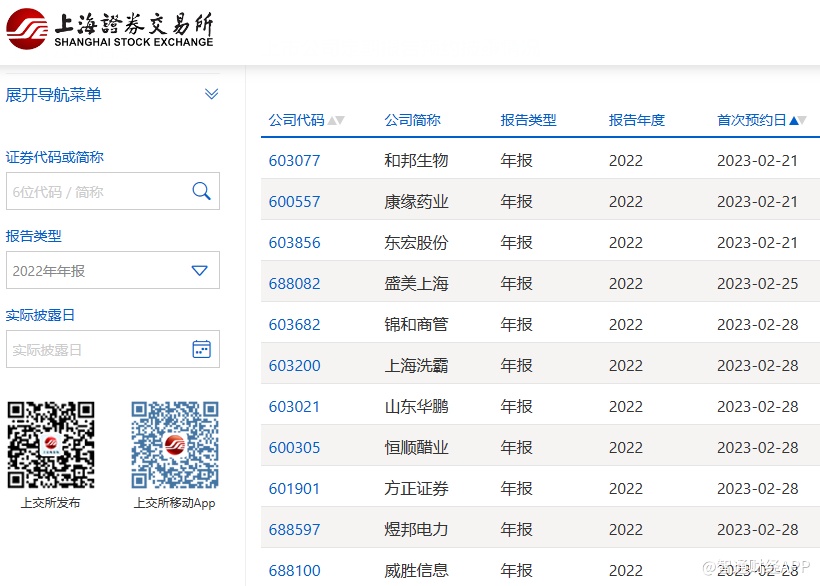Open the calendar date picker icon
Screen dimensions: 820x586
tap(201, 349)
